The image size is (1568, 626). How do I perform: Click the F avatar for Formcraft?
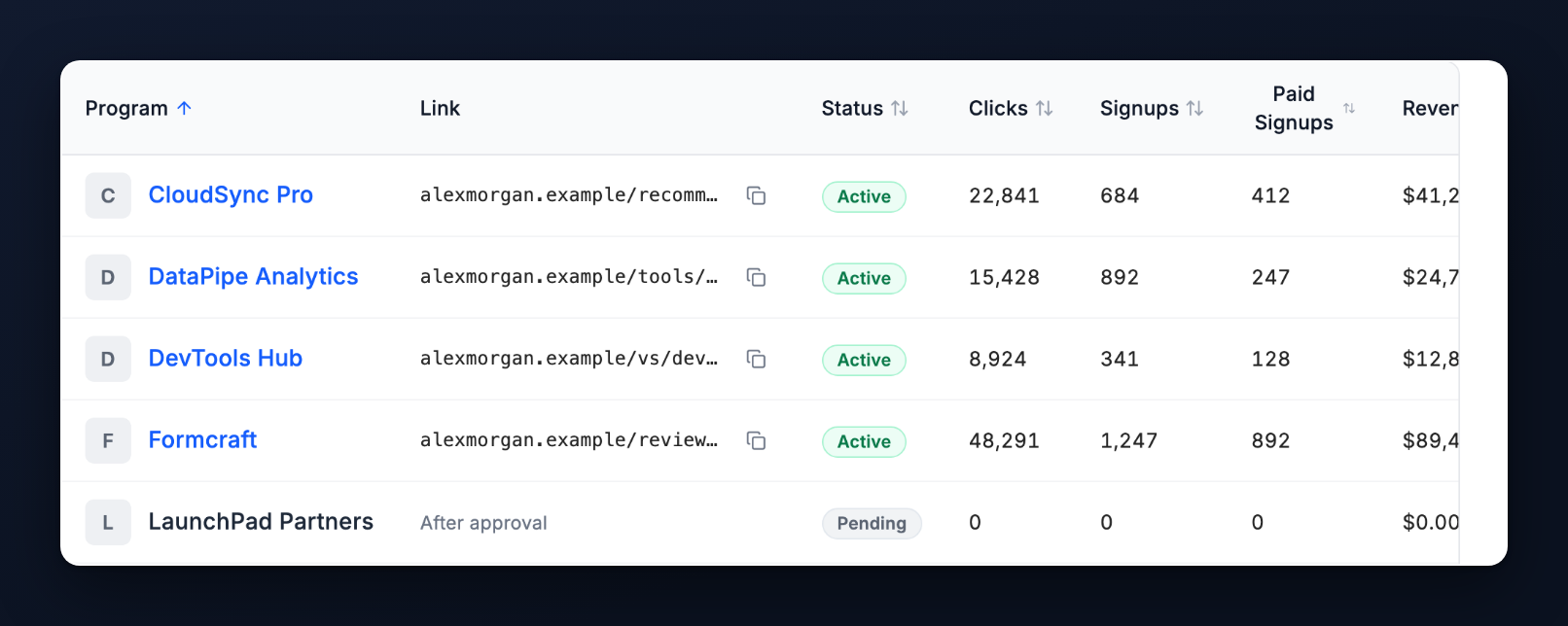108,440
